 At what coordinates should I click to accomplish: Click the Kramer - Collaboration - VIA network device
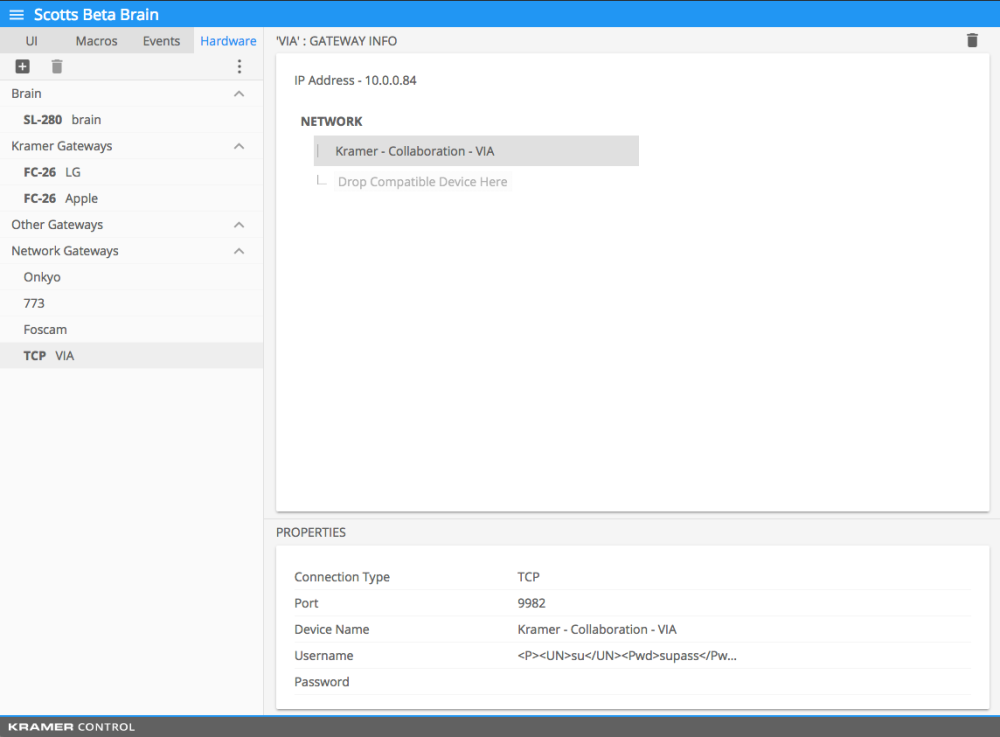(x=476, y=151)
